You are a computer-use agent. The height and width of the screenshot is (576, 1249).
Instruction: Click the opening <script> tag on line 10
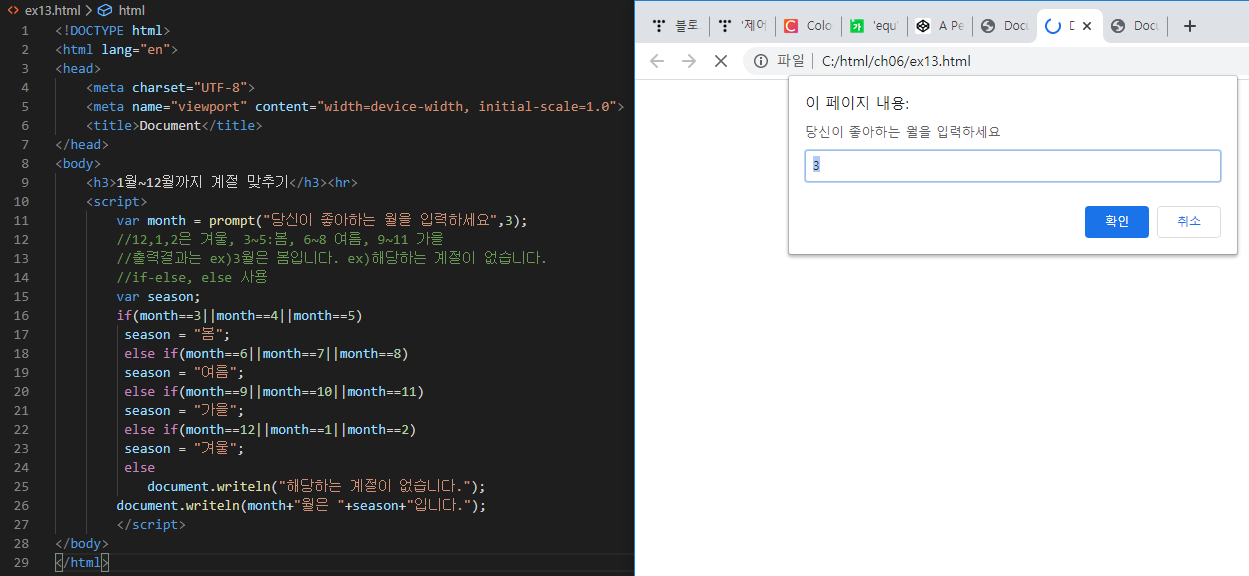coord(116,201)
